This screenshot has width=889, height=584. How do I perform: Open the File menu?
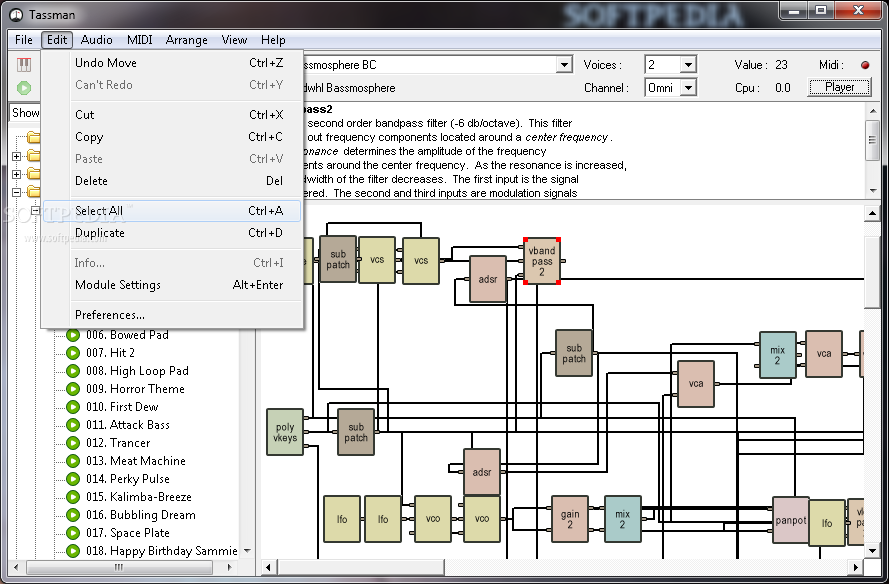tap(24, 40)
